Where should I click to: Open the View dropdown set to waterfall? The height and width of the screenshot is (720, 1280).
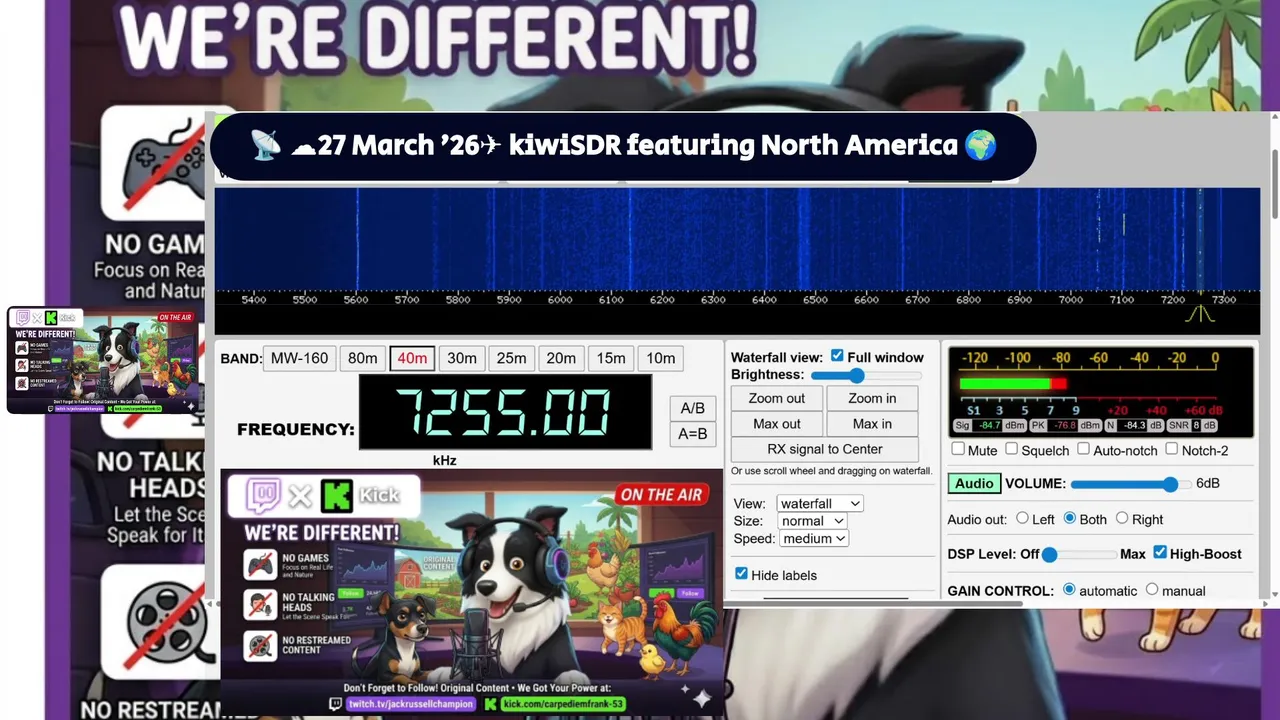(x=819, y=504)
